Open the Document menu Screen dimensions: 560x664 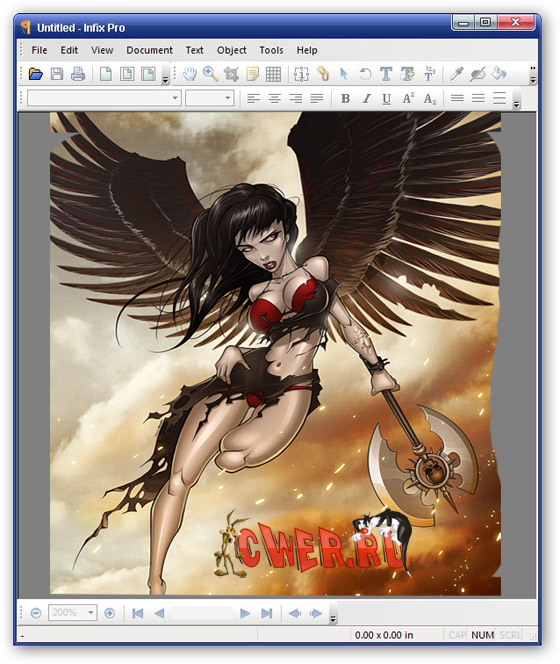click(149, 50)
